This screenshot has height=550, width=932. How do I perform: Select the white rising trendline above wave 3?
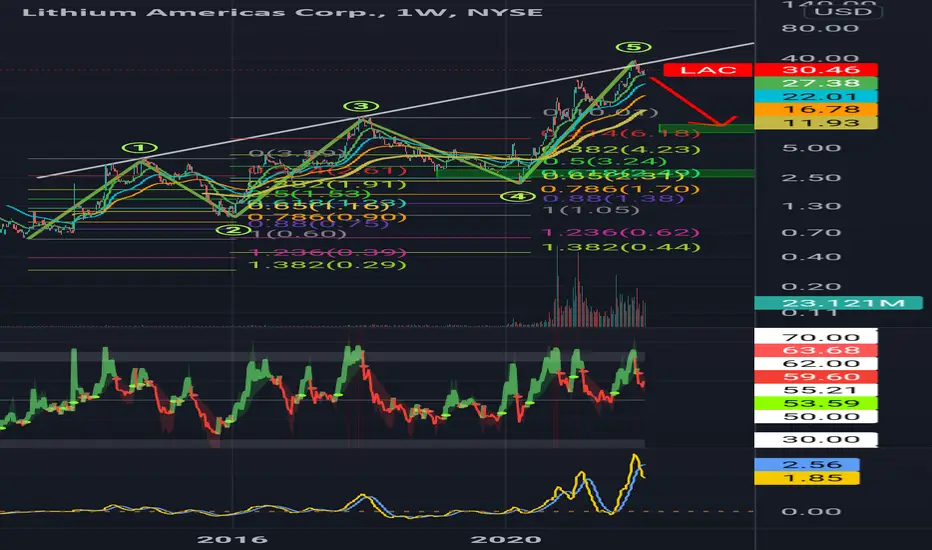395,110
